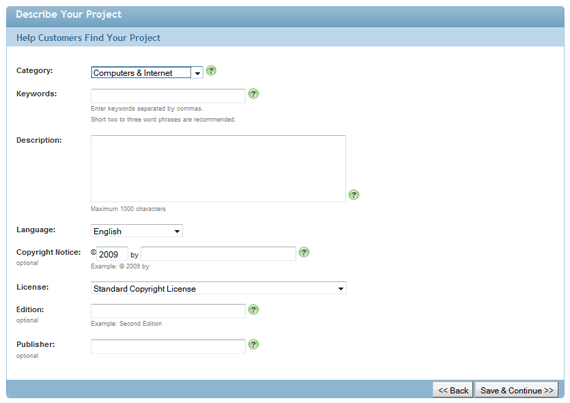Click inside the Description text area
The image size is (570, 403).
[x=218, y=169]
